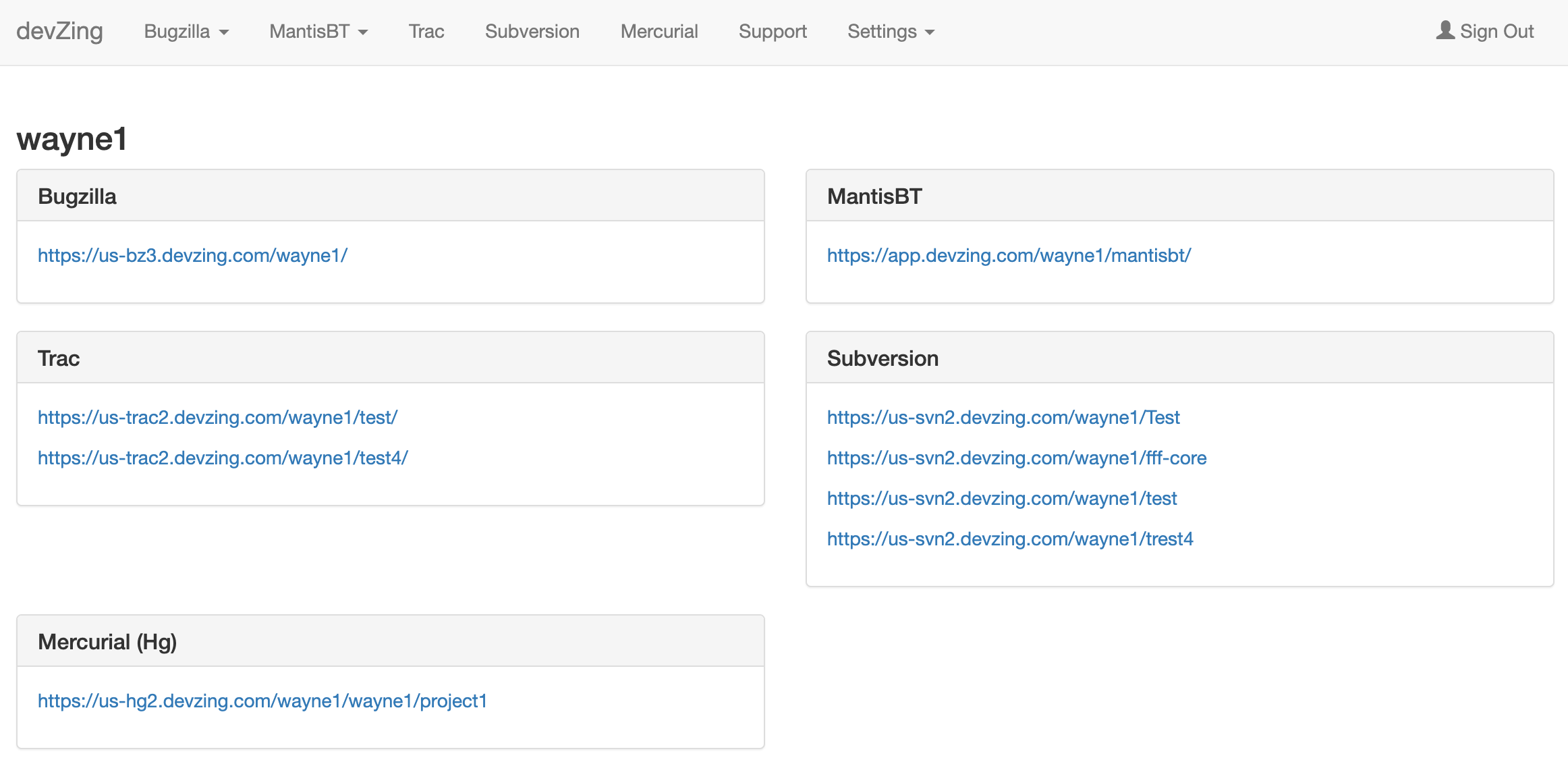
Task: Open the Trac wayne1/test4/ link
Action: click(223, 458)
